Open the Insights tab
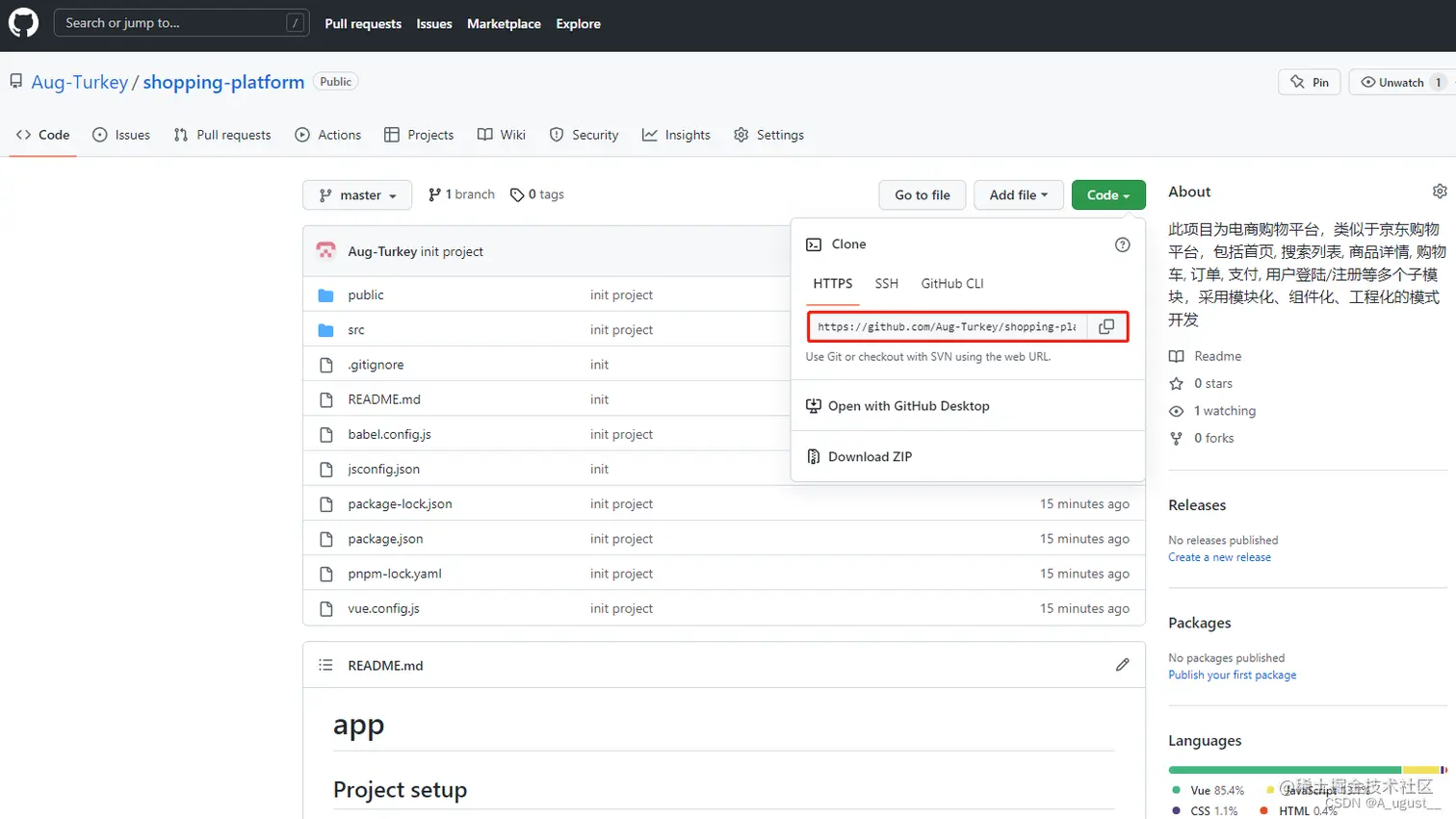The width and height of the screenshot is (1456, 819). tap(676, 135)
